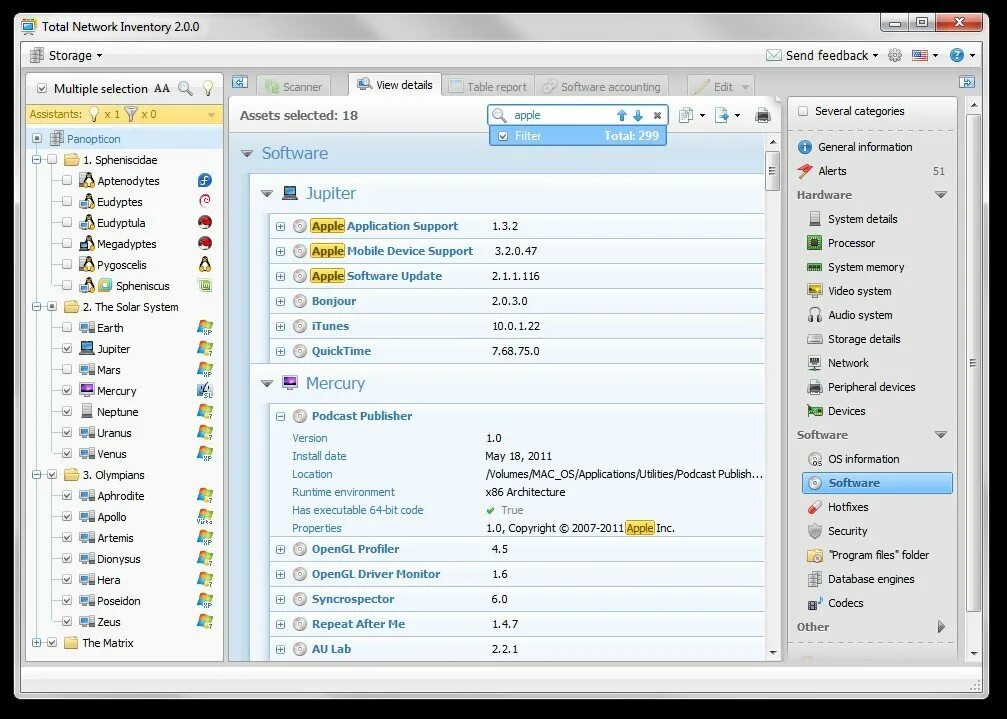Open Apple Software Update entry

click(x=377, y=276)
